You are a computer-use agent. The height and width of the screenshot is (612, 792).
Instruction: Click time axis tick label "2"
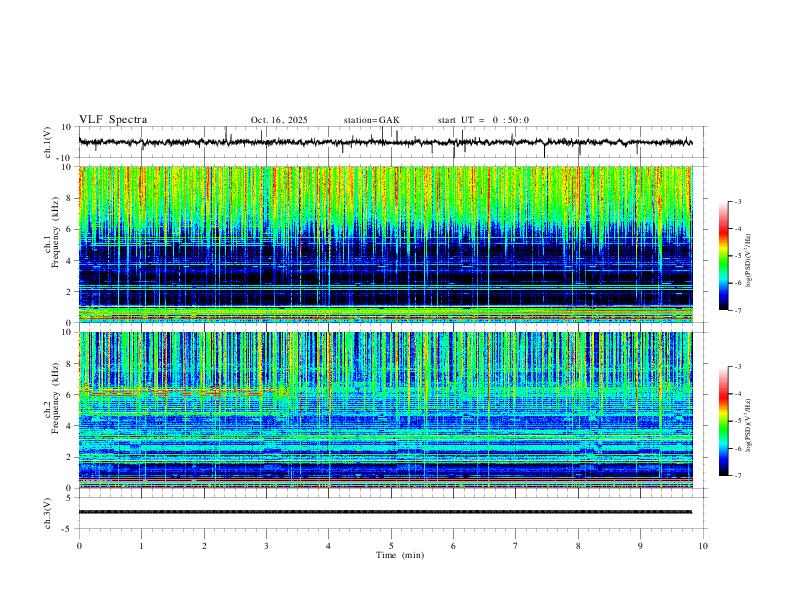pos(204,546)
